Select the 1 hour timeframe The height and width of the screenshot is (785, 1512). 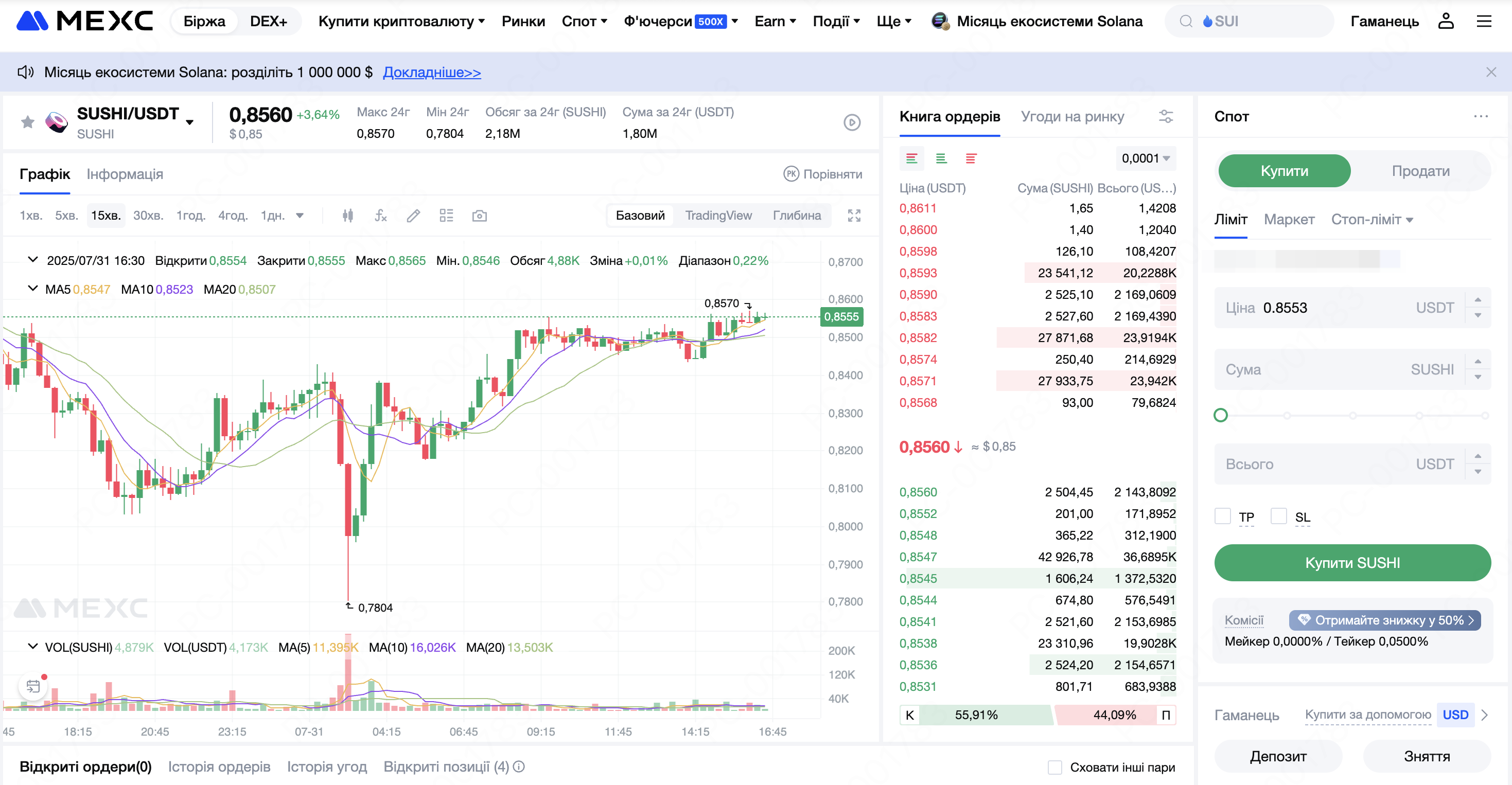[191, 216]
